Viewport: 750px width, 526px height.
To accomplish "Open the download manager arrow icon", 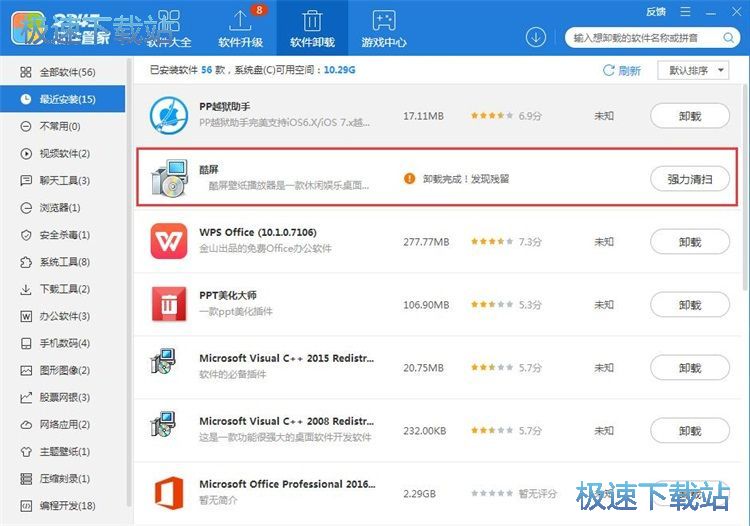I will pos(536,37).
